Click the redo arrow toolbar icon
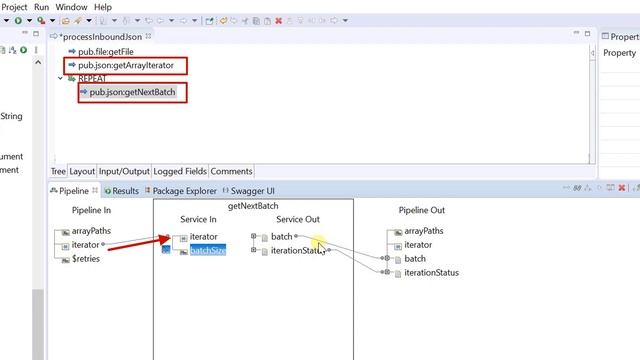 pos(234,20)
